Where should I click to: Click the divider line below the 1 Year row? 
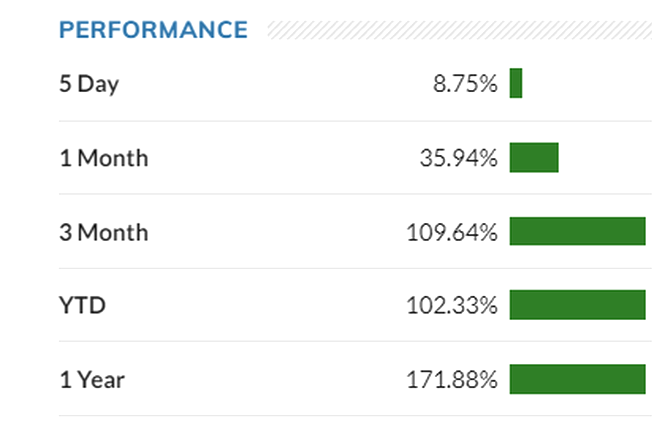[x=355, y=416]
